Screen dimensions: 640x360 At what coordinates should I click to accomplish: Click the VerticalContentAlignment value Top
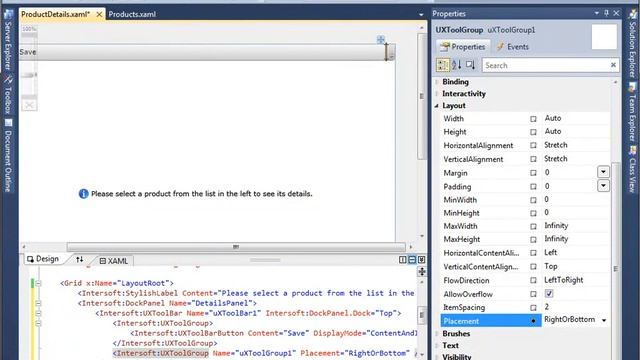(551, 266)
